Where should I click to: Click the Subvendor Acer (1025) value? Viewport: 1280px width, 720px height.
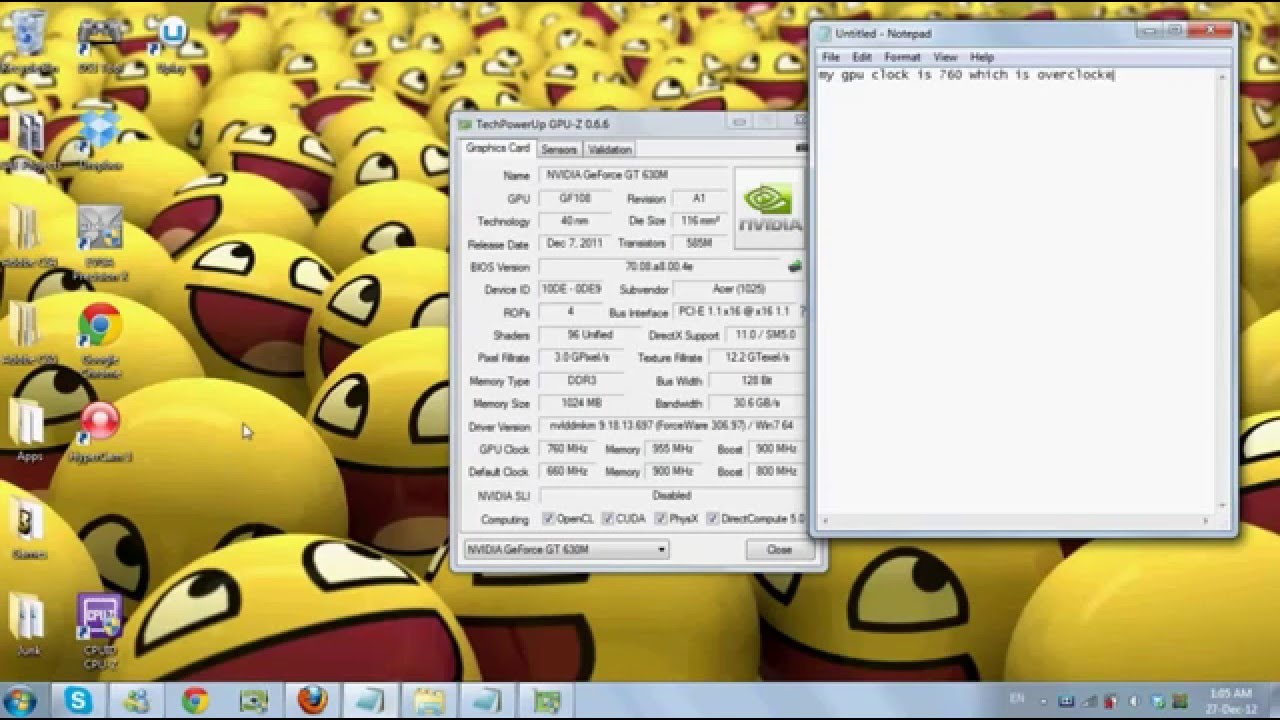pos(738,289)
